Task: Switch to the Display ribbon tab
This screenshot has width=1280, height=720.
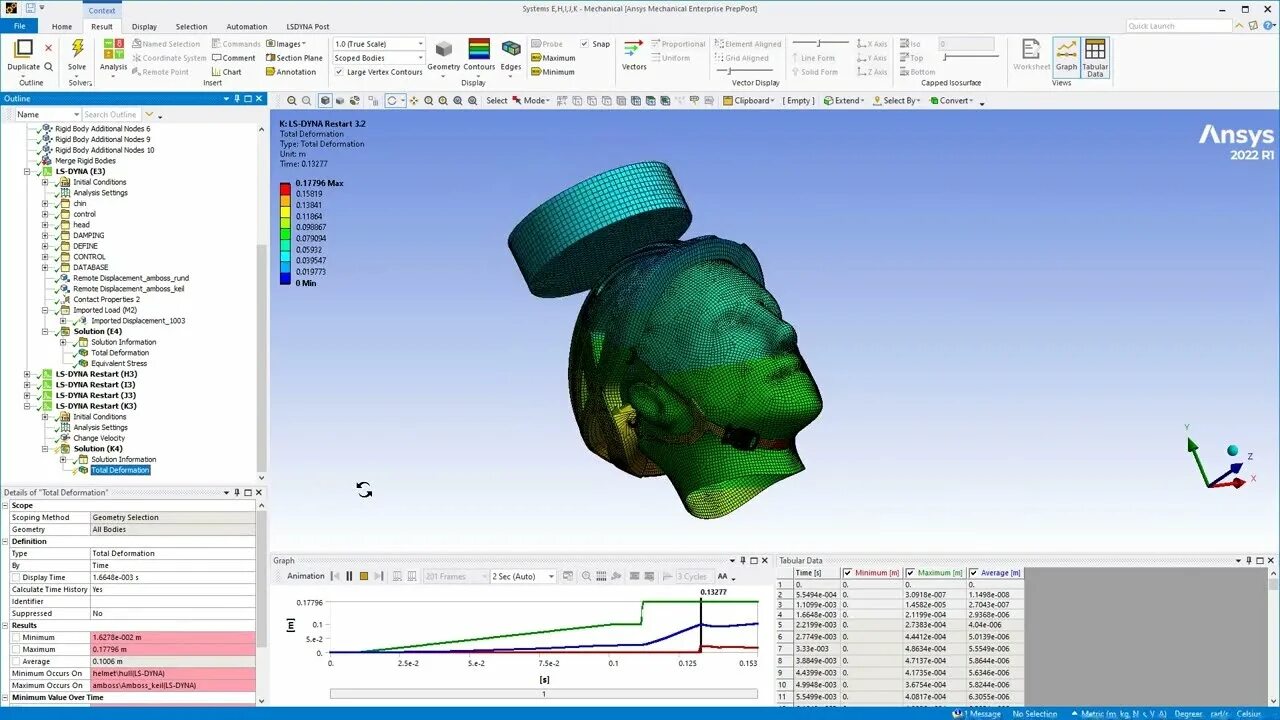Action: coord(144,27)
